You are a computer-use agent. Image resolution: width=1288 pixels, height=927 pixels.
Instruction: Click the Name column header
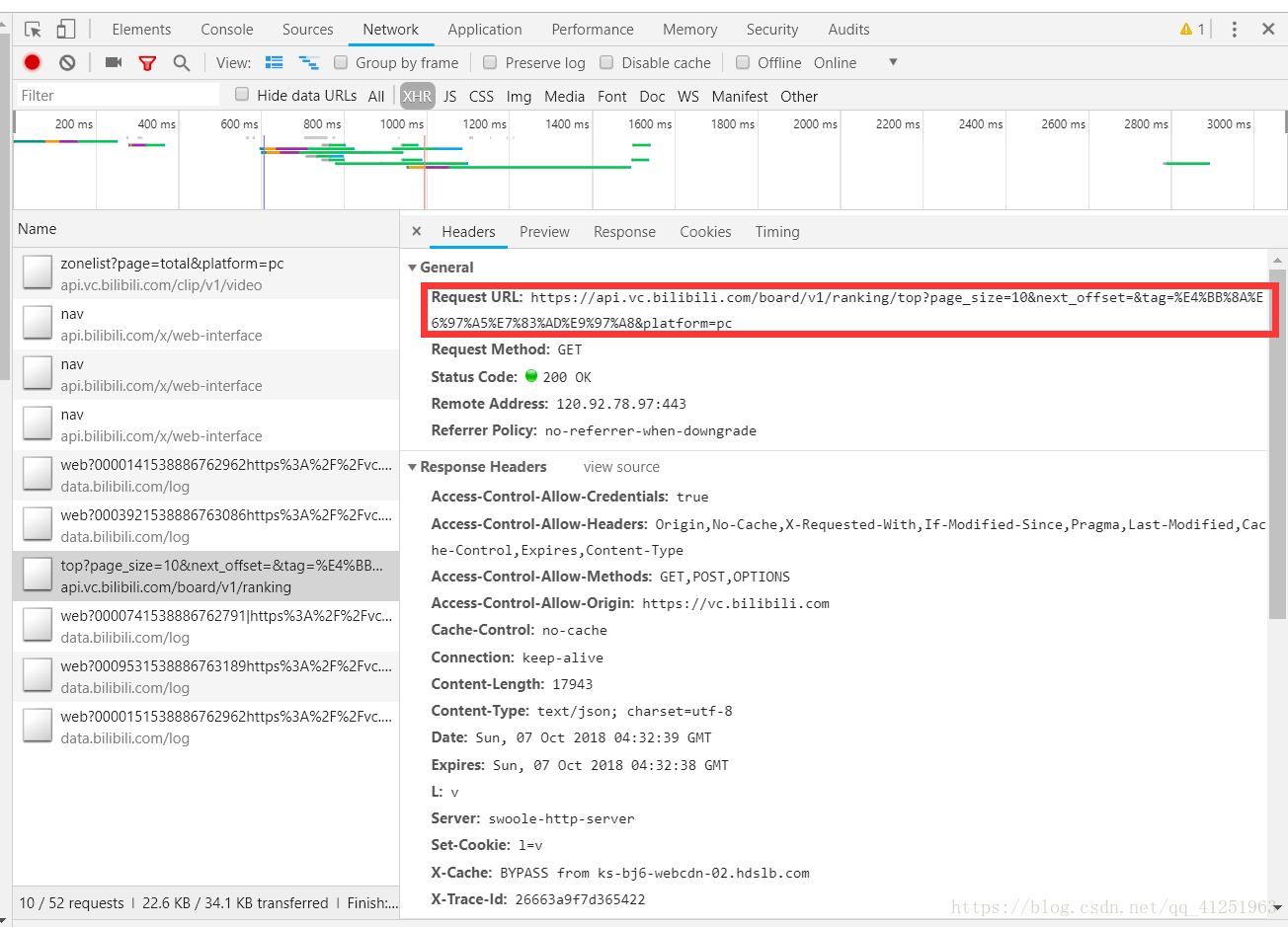pyautogui.click(x=205, y=229)
